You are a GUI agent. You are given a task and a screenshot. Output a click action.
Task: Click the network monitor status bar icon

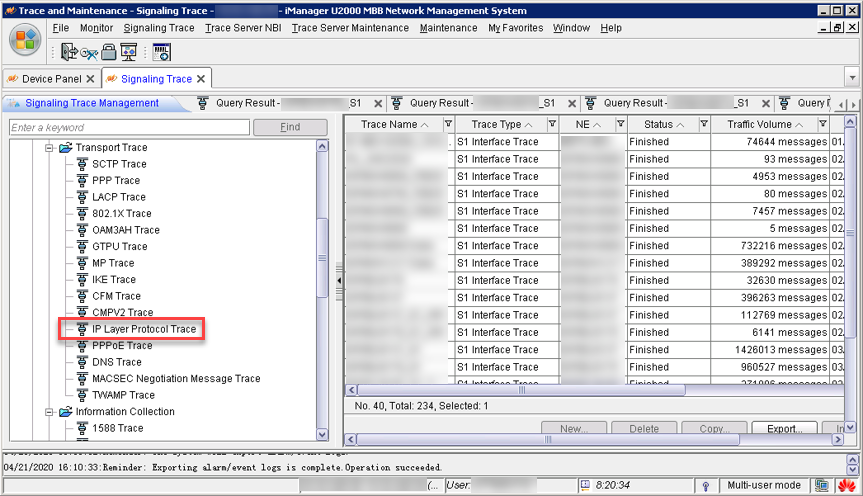tap(821, 485)
